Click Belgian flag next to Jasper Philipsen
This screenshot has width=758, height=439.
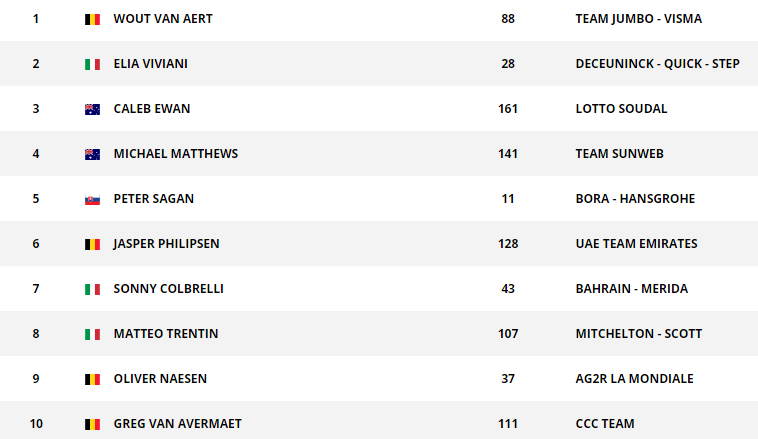(x=92, y=244)
